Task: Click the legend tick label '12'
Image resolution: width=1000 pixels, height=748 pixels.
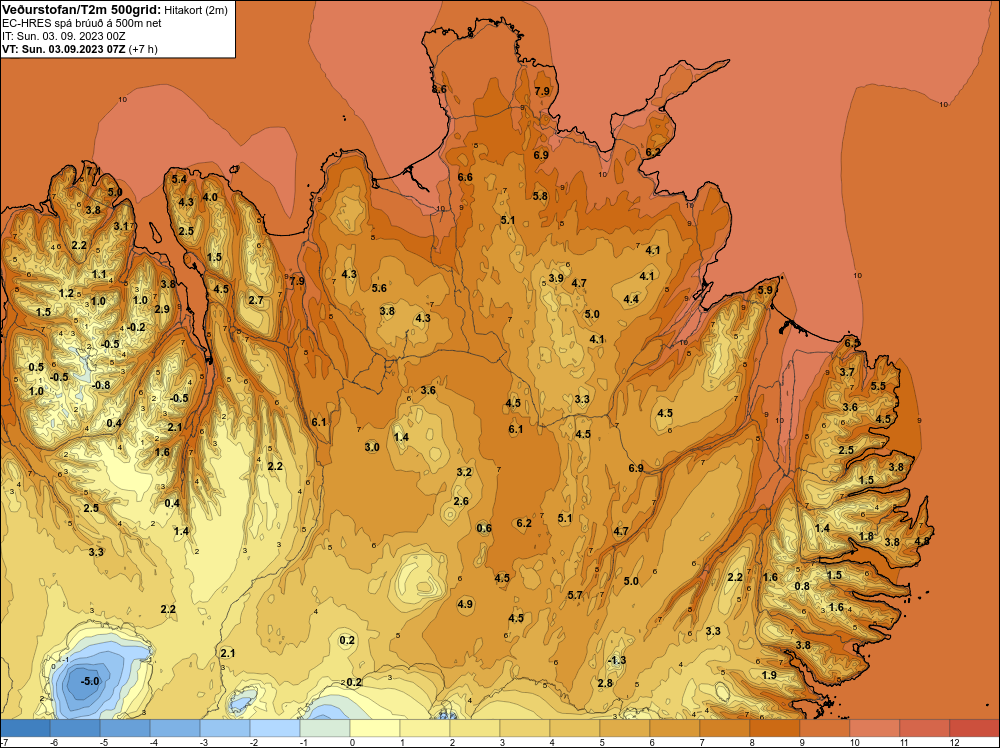Action: [955, 742]
